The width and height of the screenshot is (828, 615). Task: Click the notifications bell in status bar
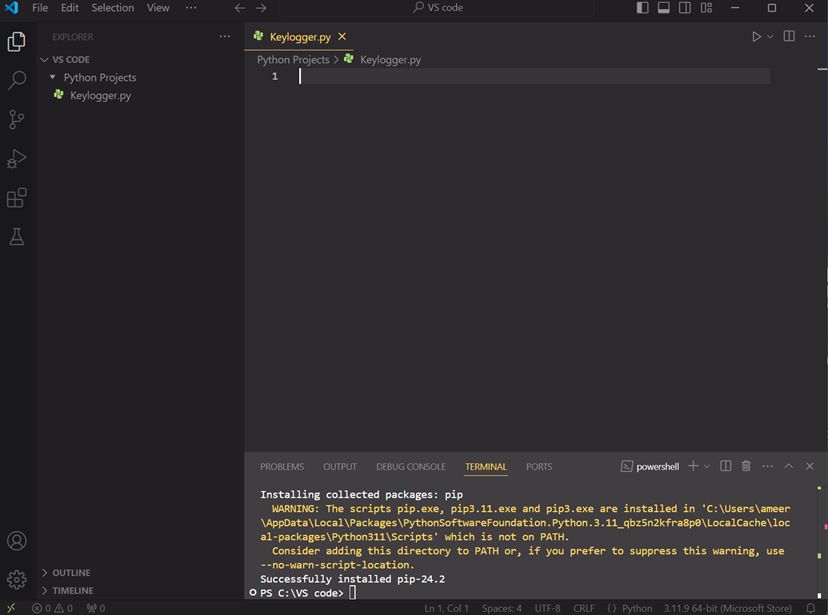tap(811, 608)
